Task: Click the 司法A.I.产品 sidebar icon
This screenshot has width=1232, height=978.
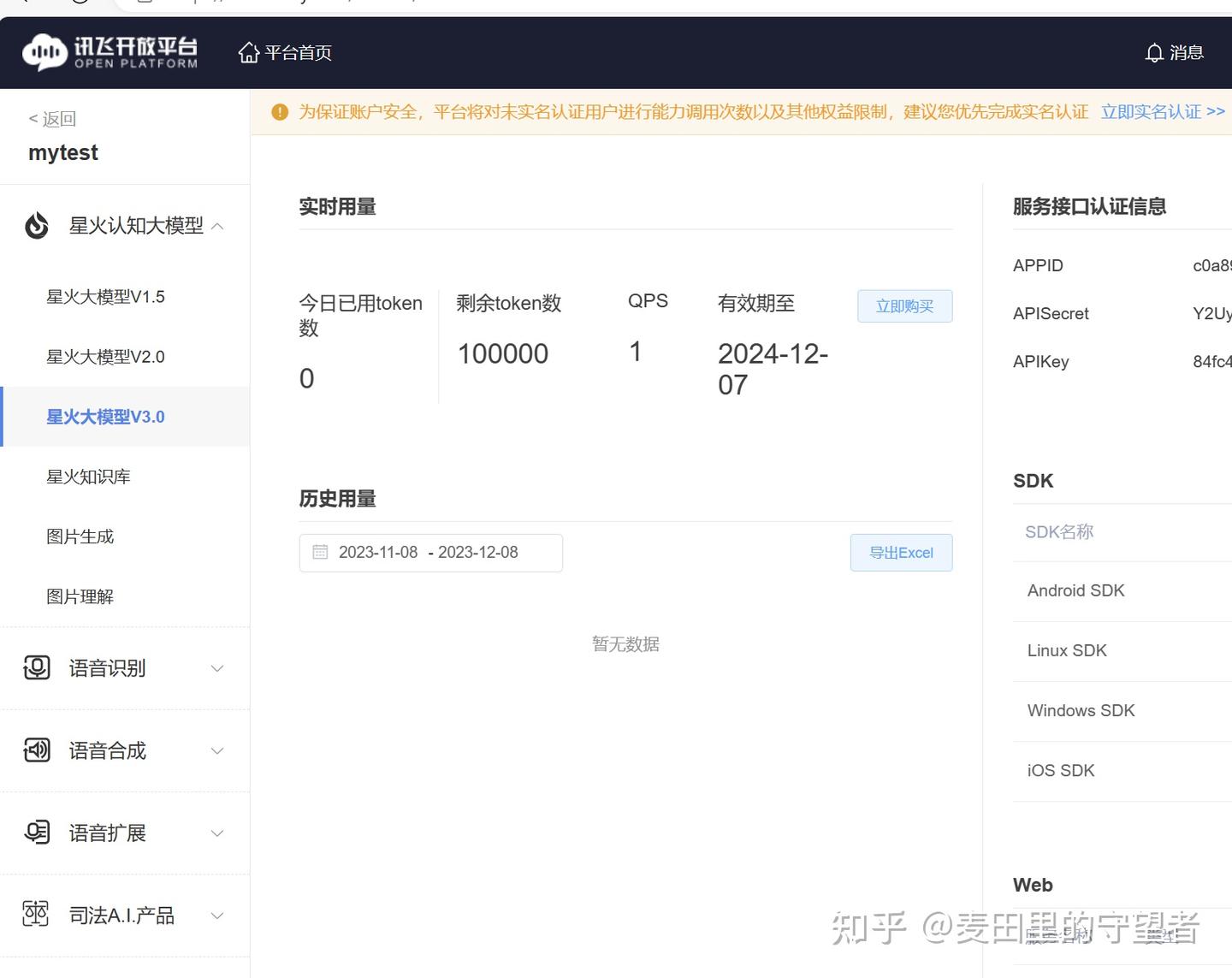Action: [36, 915]
